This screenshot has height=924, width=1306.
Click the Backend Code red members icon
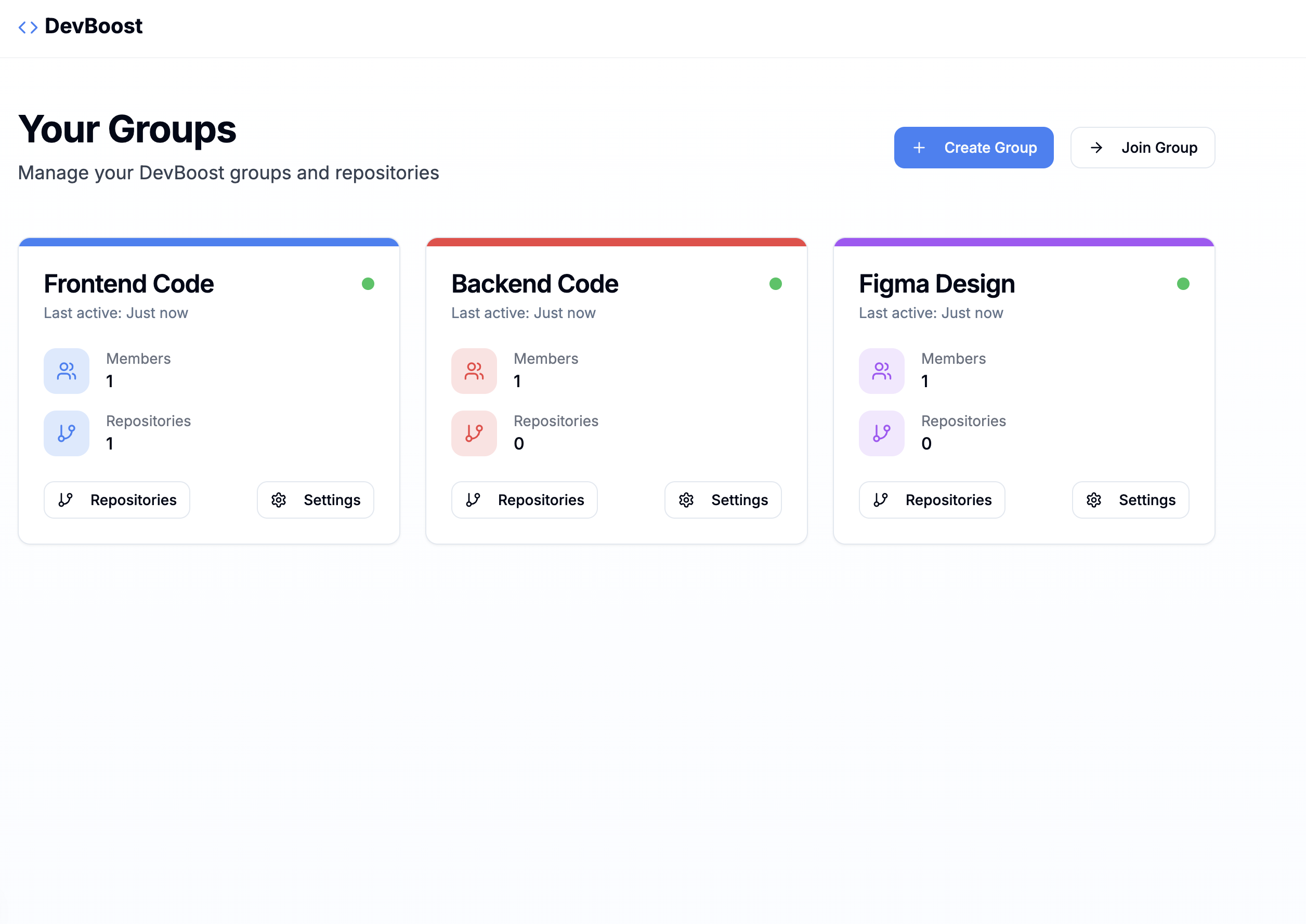click(474, 371)
